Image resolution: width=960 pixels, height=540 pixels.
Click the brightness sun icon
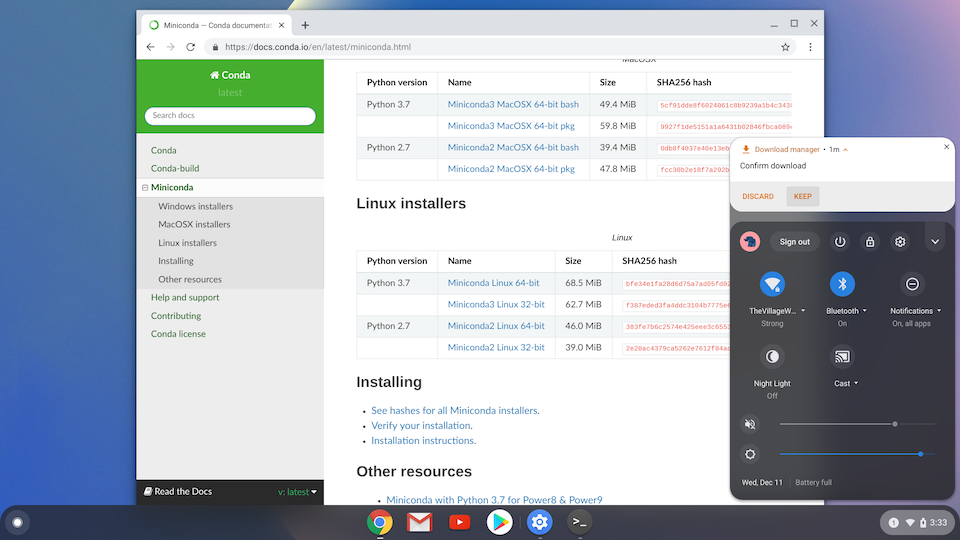(x=750, y=454)
